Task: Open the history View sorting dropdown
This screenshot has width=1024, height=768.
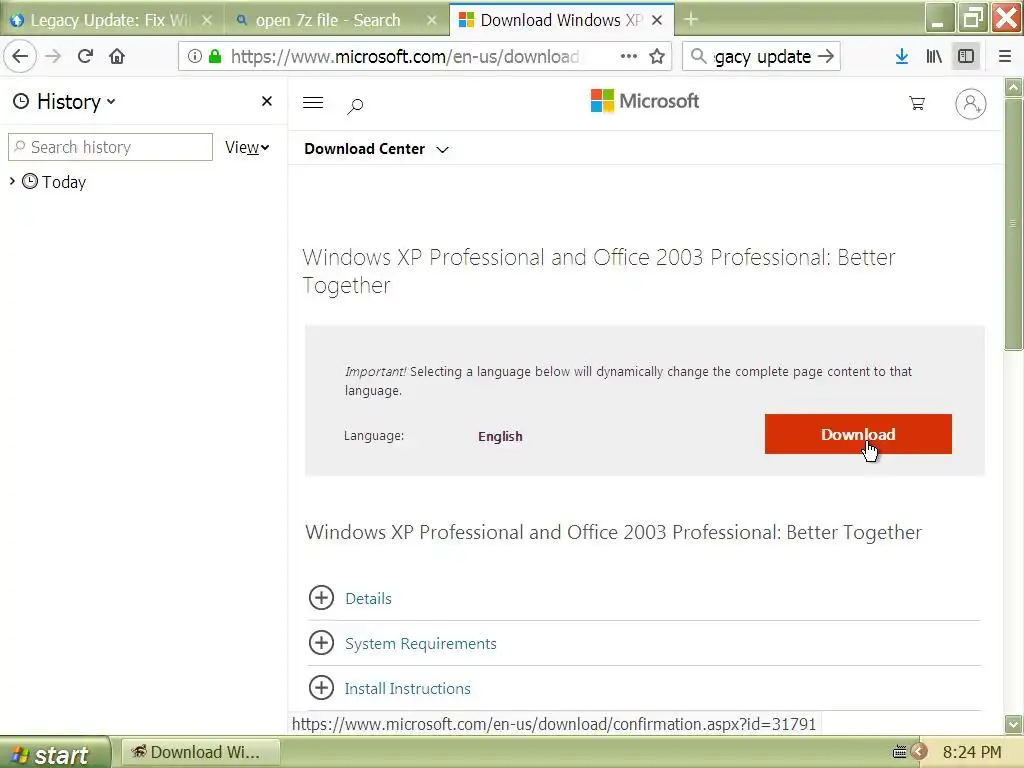Action: pos(247,148)
